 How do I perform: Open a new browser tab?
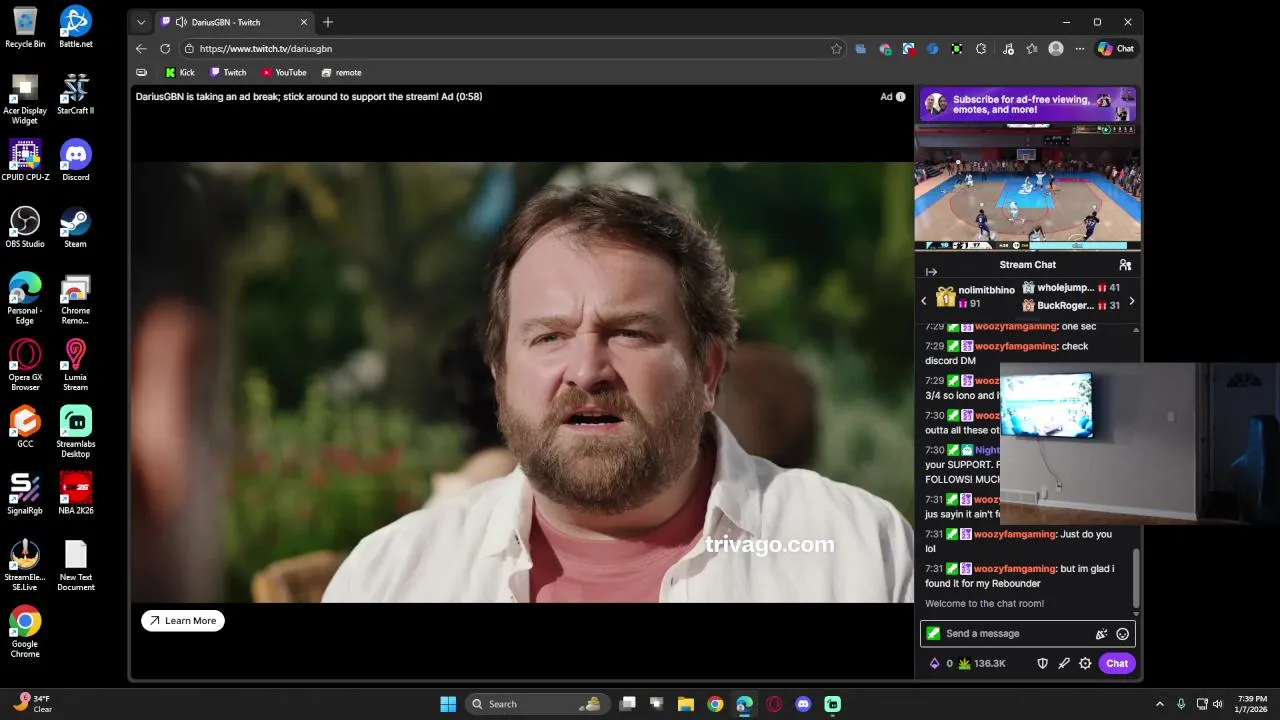(x=327, y=22)
